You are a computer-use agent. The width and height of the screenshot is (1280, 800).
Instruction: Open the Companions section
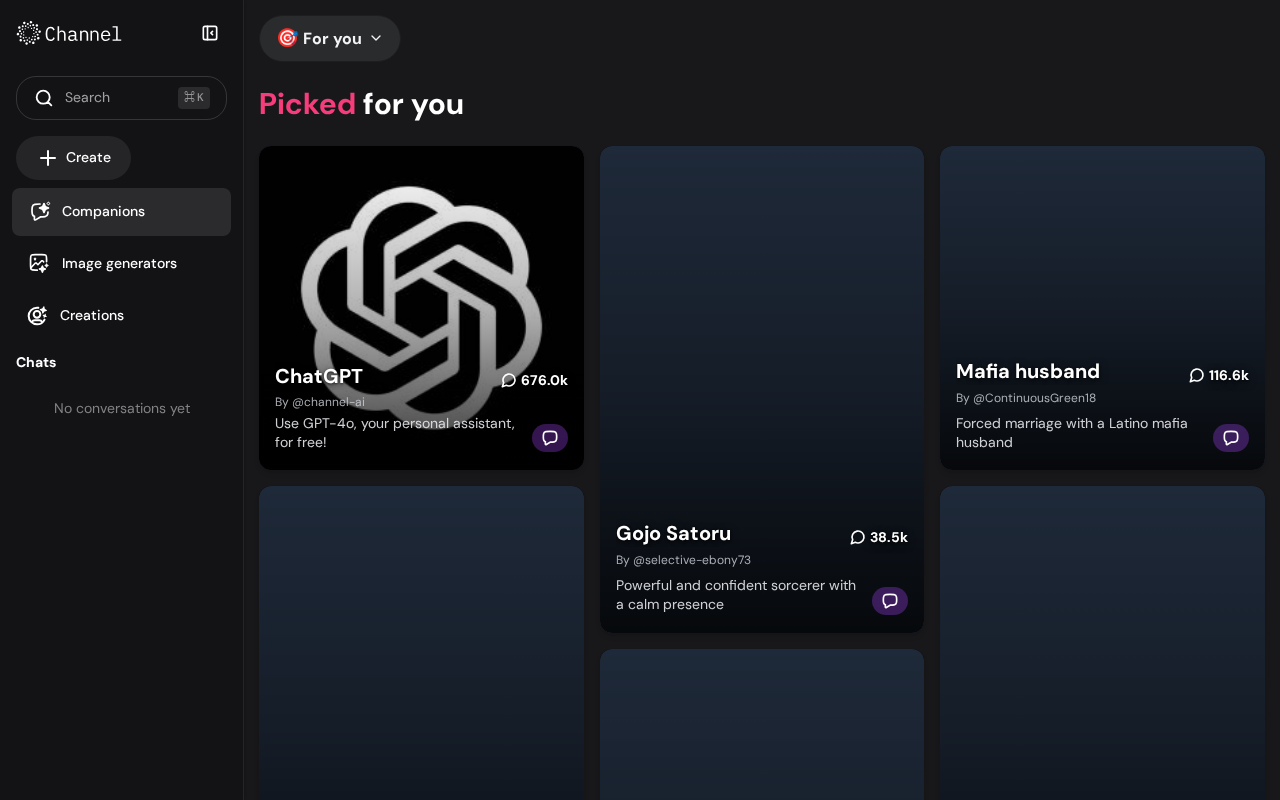click(x=121, y=212)
